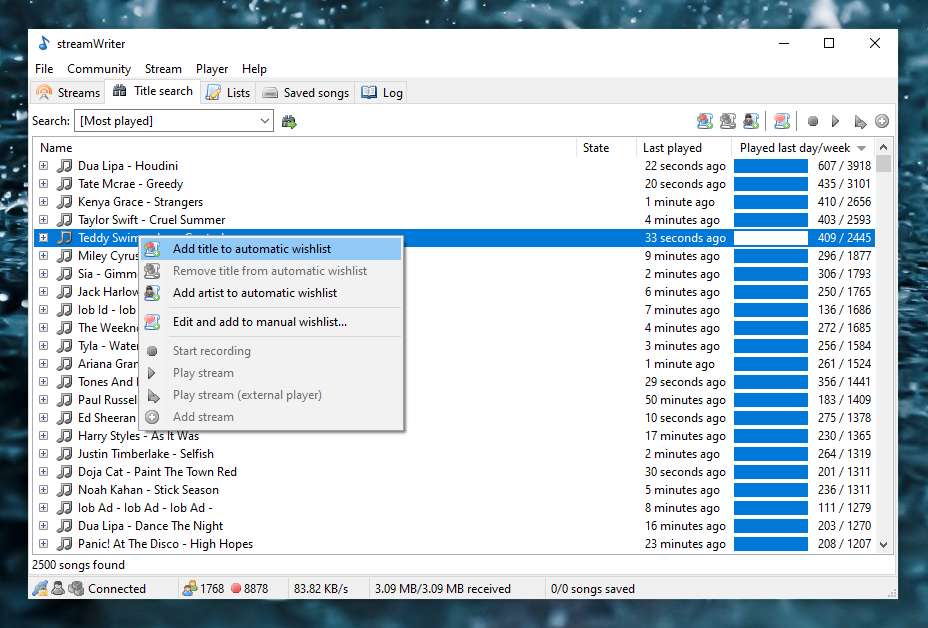928x628 pixels.
Task: Sort by the State column header
Action: pos(606,148)
